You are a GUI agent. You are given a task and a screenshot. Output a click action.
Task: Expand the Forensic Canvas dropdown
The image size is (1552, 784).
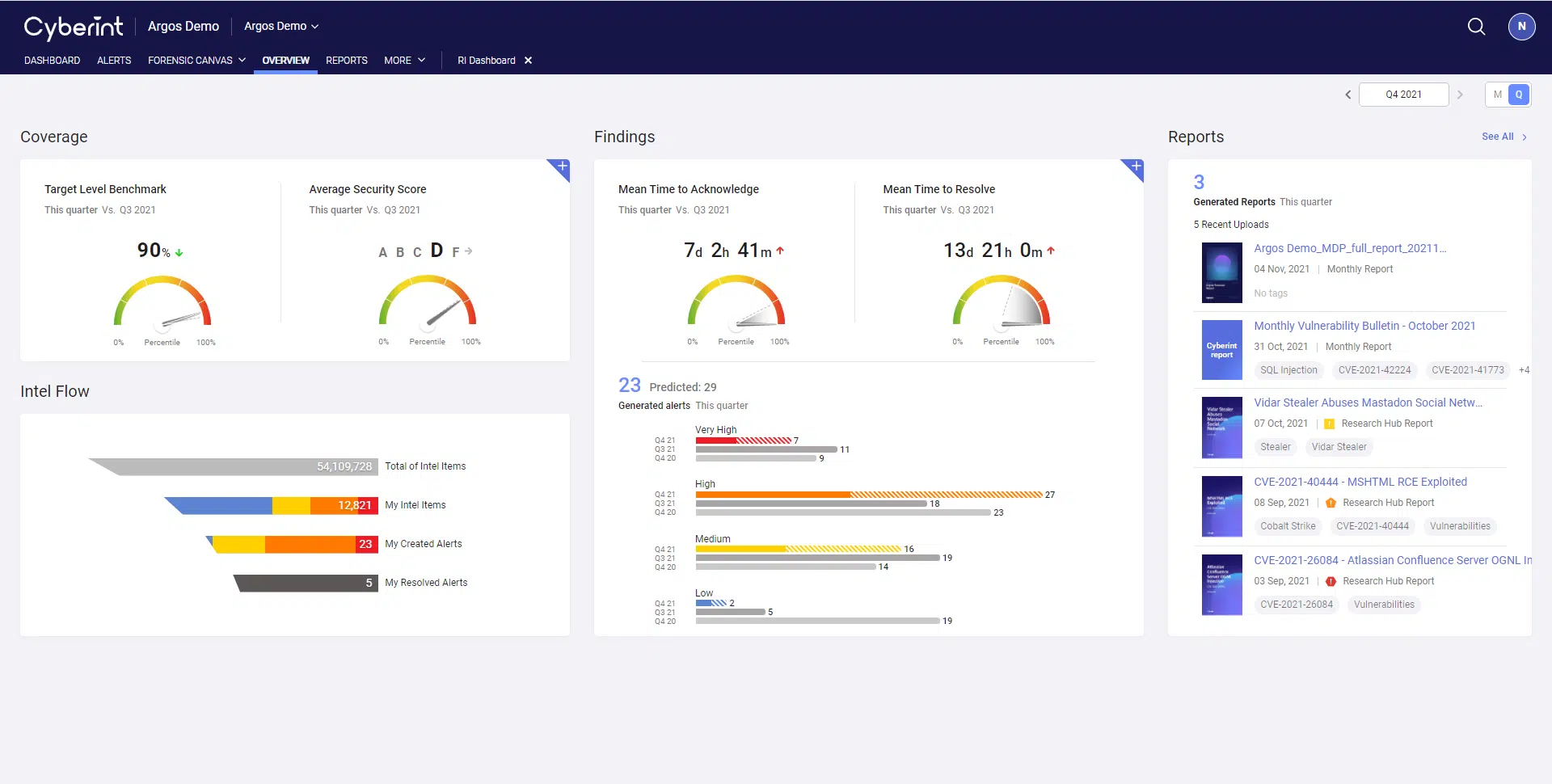click(196, 60)
